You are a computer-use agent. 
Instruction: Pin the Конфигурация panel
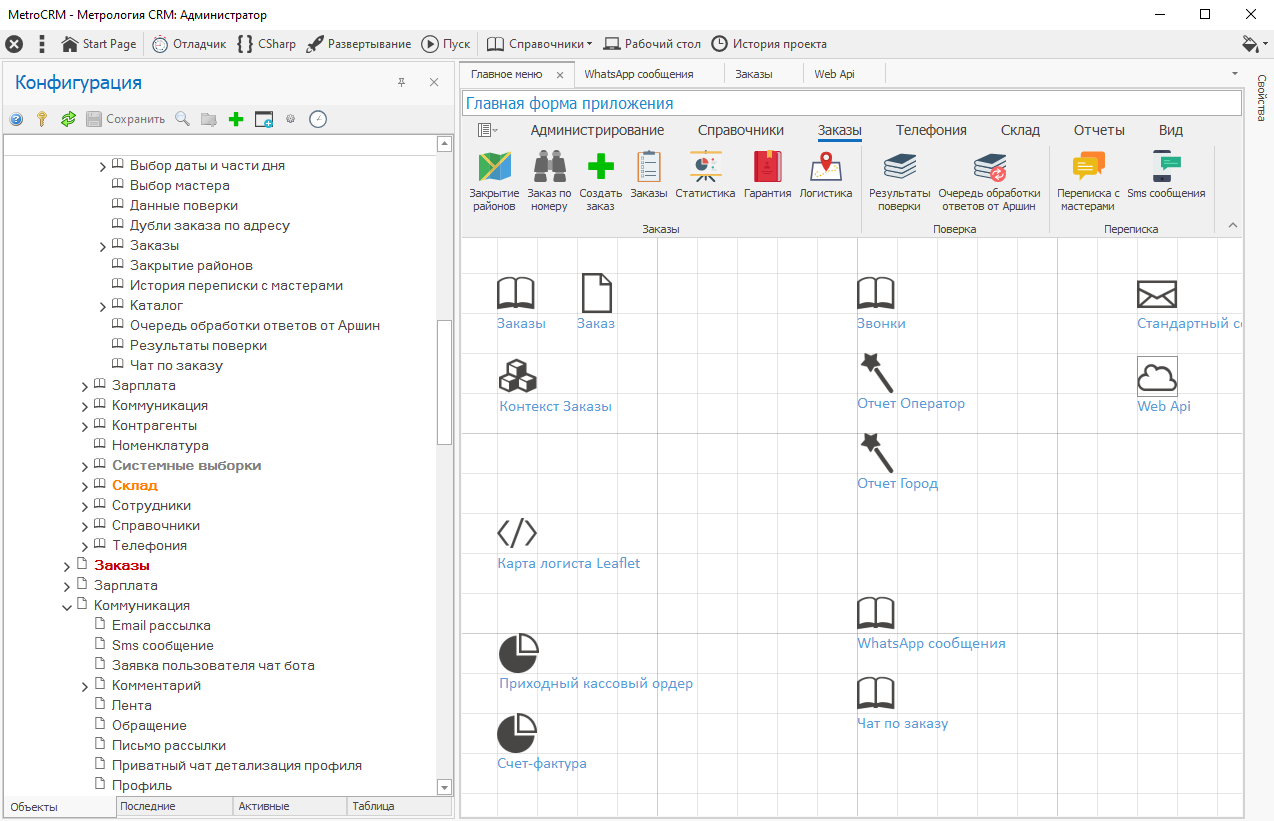402,82
